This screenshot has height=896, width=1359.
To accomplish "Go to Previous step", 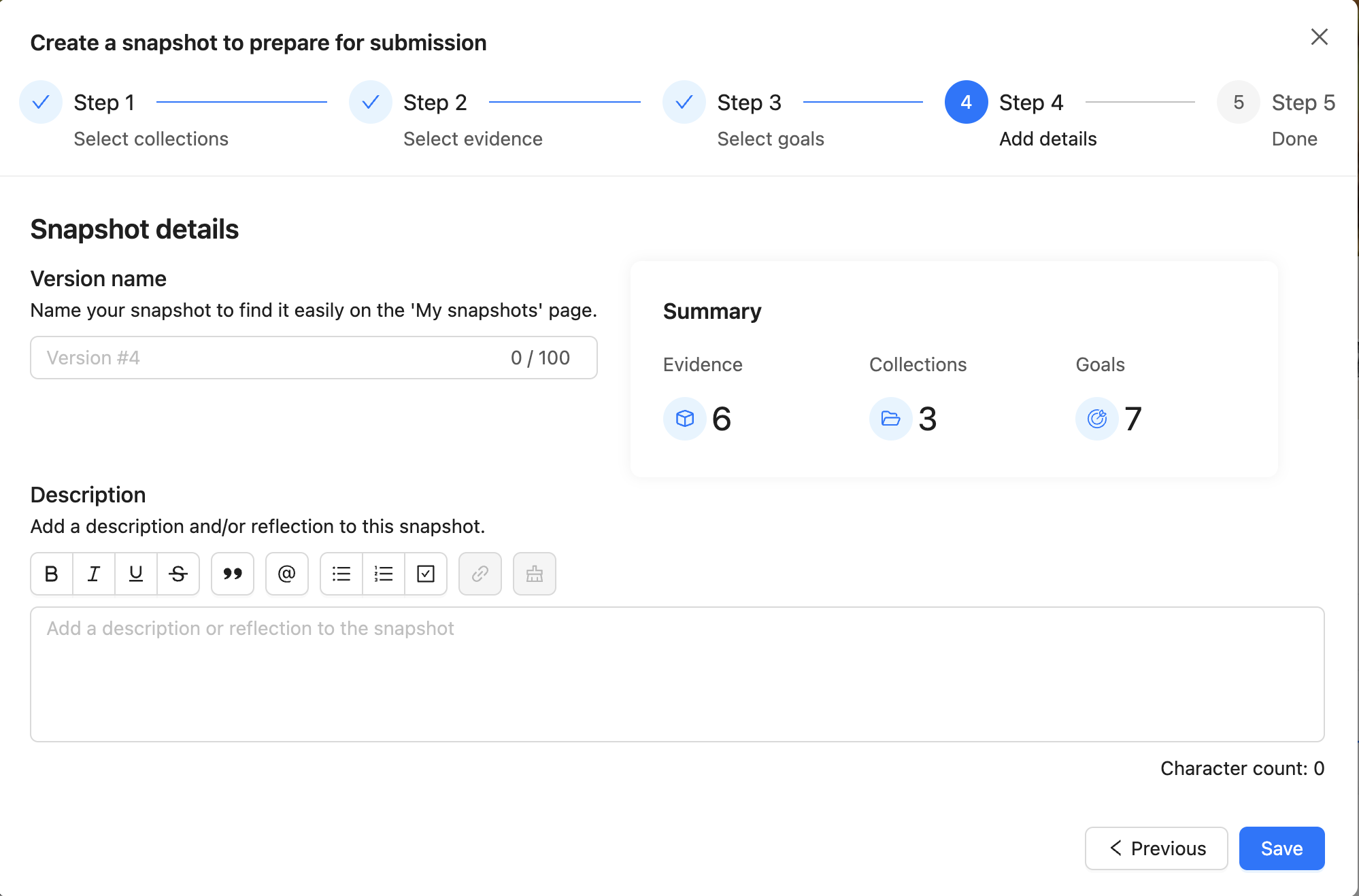I will point(1156,848).
